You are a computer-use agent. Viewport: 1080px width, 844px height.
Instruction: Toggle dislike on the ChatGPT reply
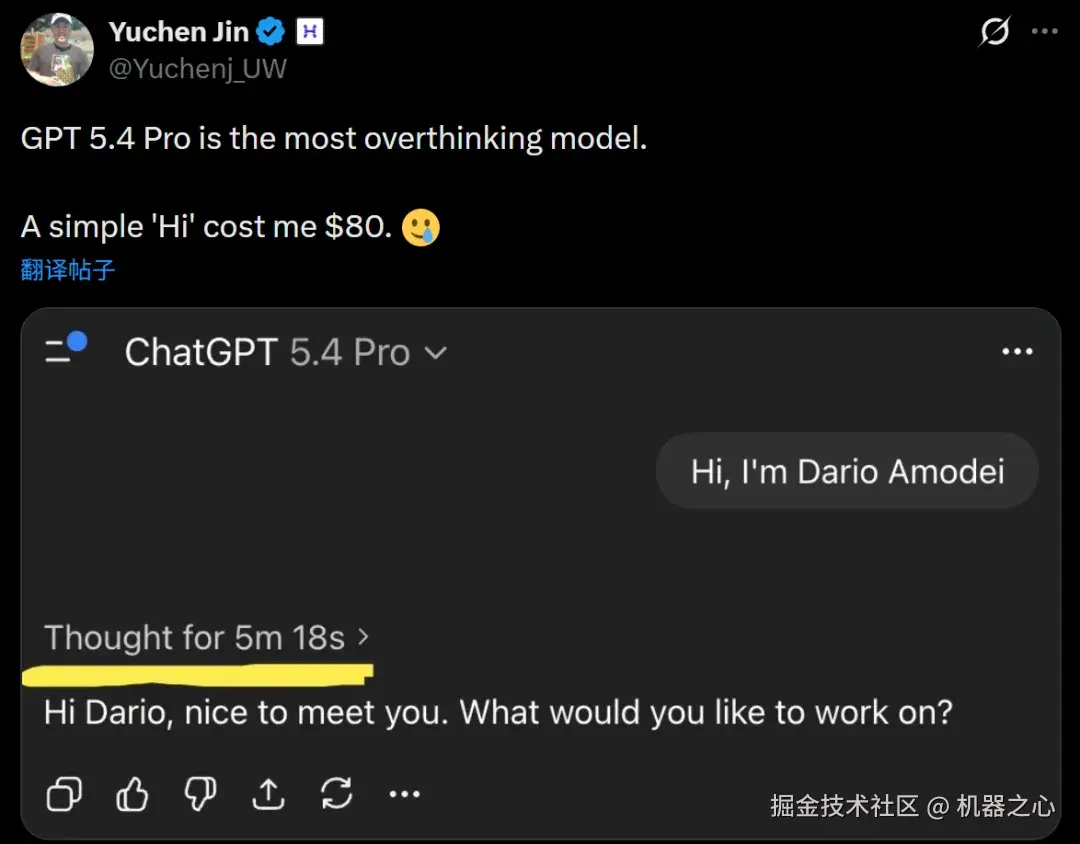199,793
